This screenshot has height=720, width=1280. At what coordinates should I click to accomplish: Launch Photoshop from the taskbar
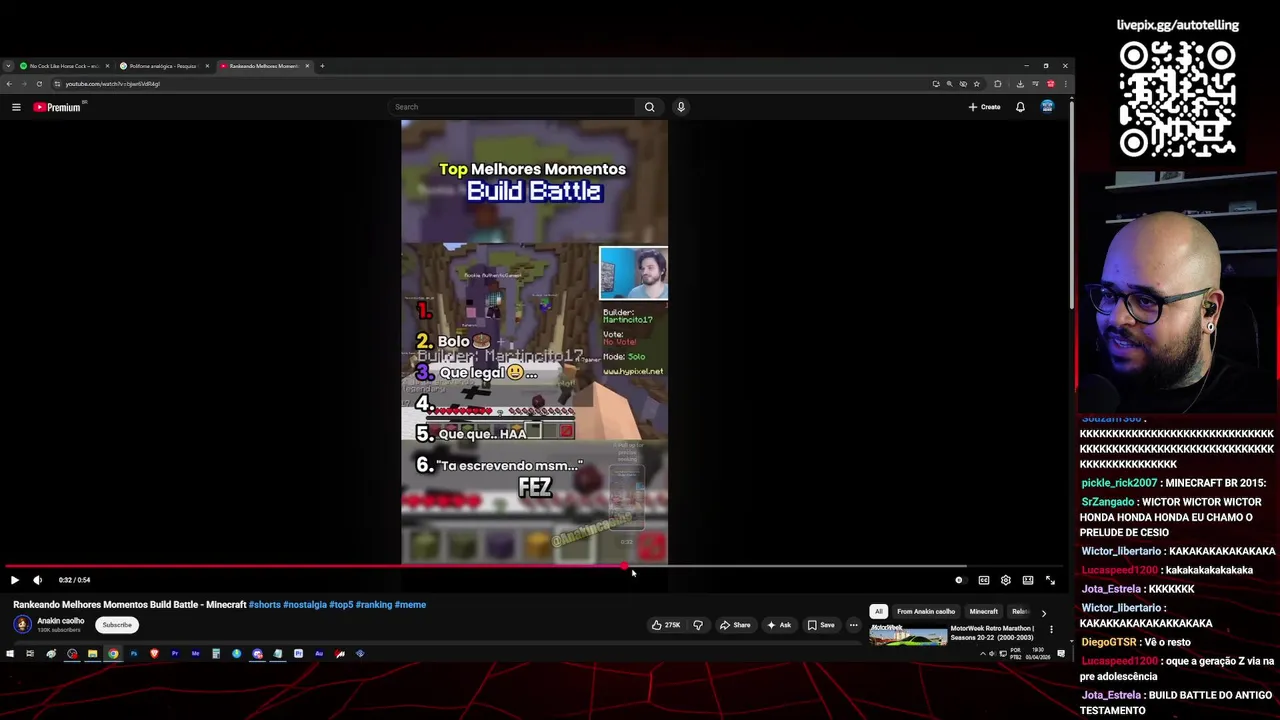coord(134,654)
